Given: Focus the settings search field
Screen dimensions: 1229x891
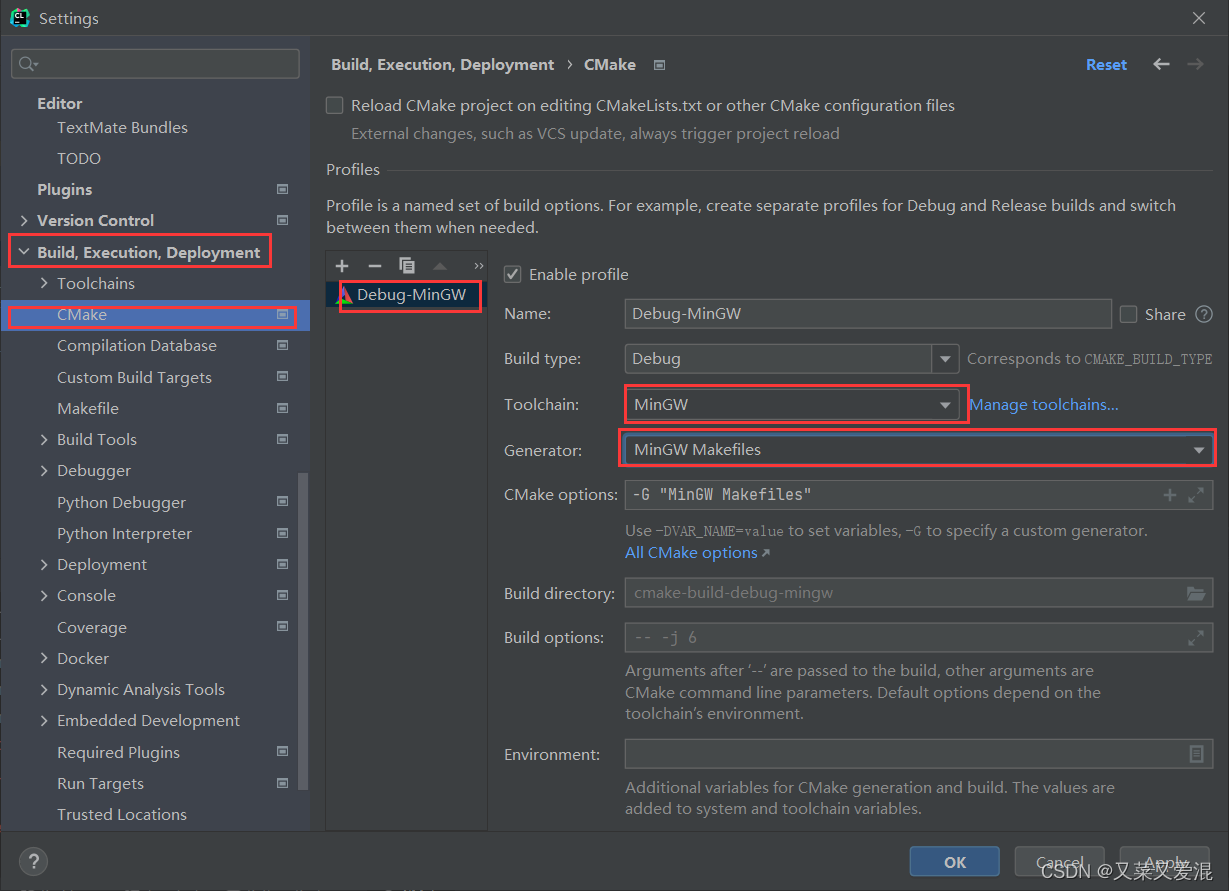Looking at the screenshot, I should point(155,64).
